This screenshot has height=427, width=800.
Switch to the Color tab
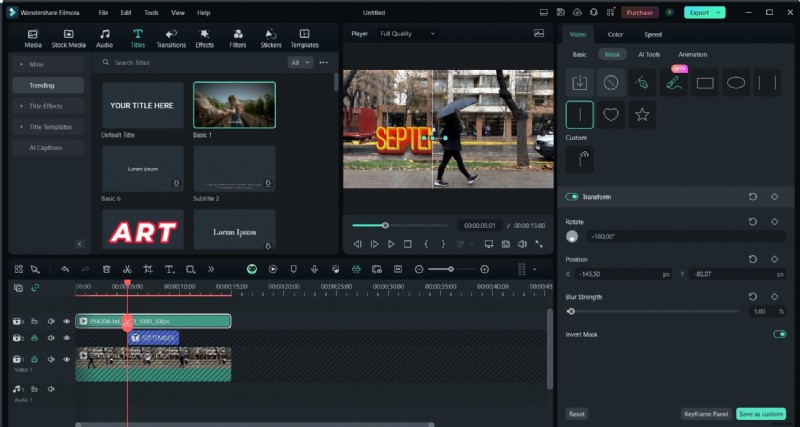[615, 34]
